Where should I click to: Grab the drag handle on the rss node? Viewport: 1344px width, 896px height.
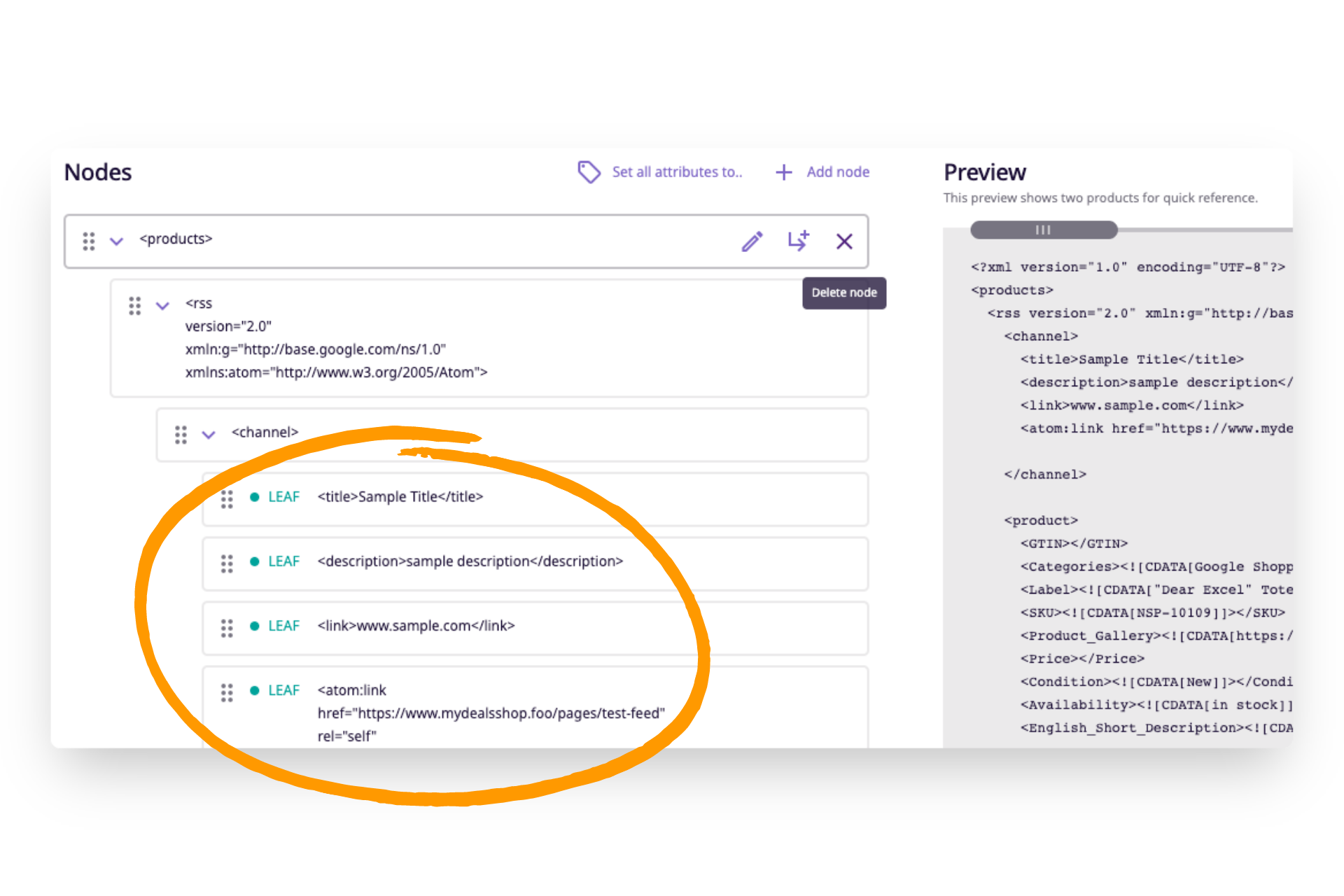(x=136, y=306)
